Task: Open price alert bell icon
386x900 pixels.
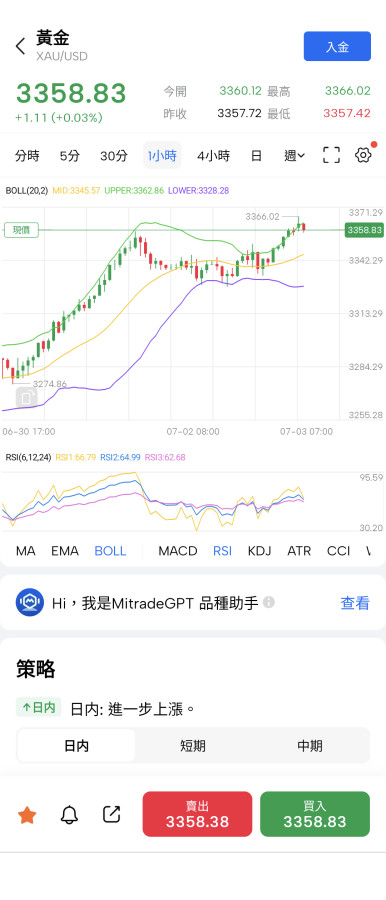Action: coord(70,814)
